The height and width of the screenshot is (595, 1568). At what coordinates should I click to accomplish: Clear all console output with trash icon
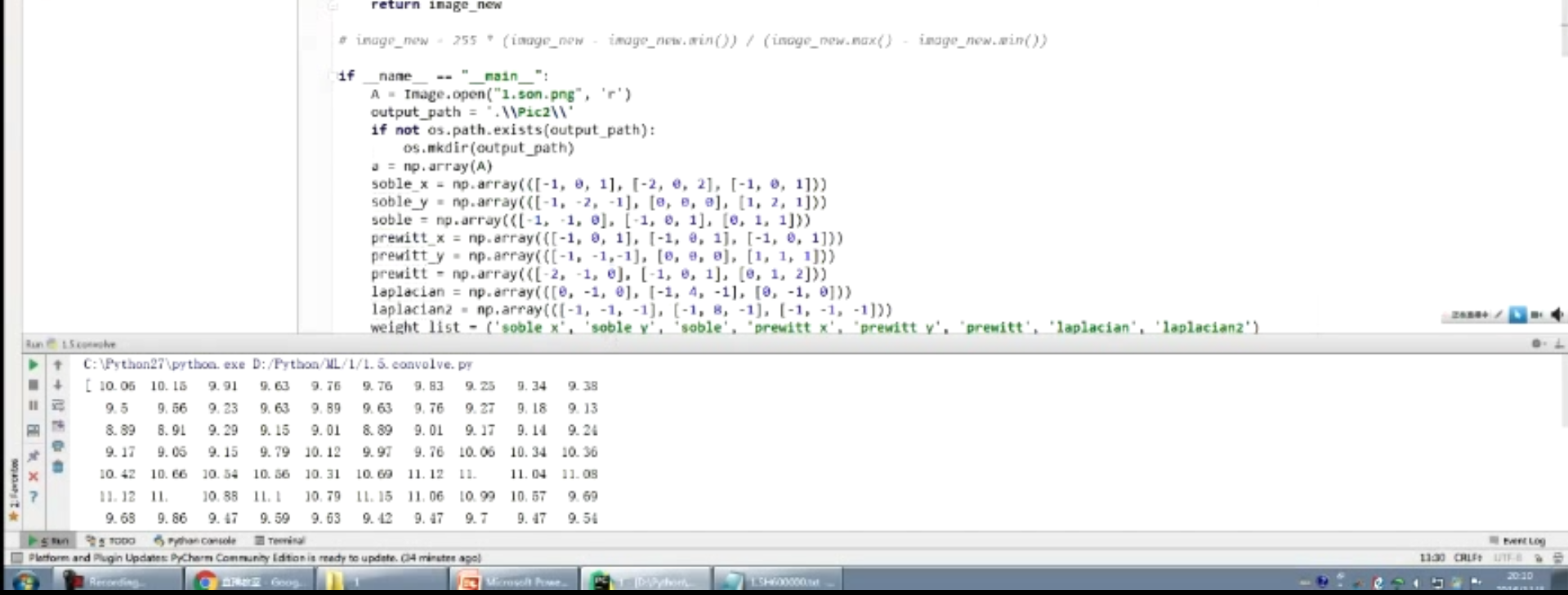tap(58, 467)
